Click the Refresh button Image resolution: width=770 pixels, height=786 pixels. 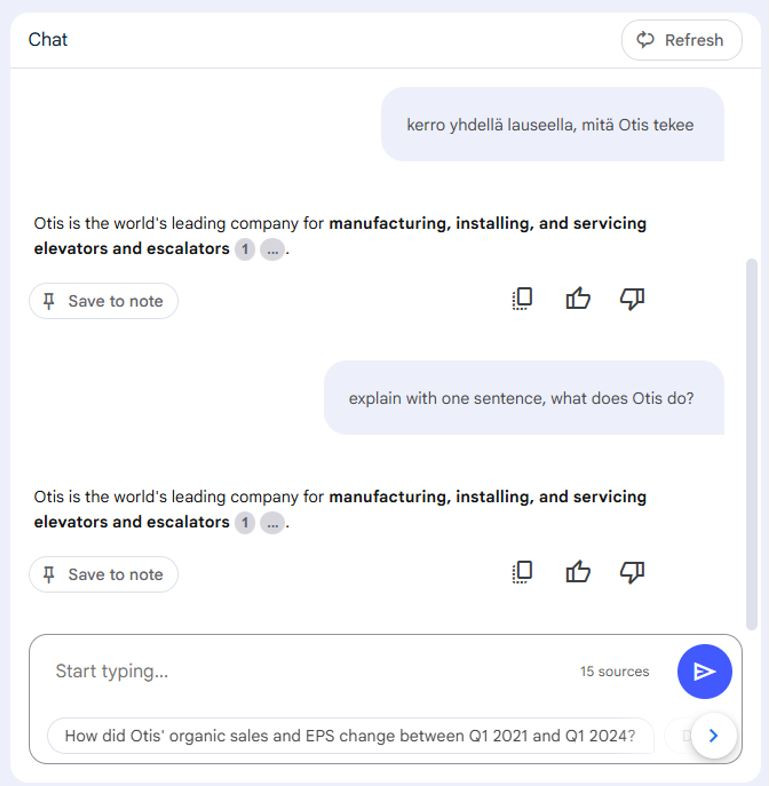(681, 40)
